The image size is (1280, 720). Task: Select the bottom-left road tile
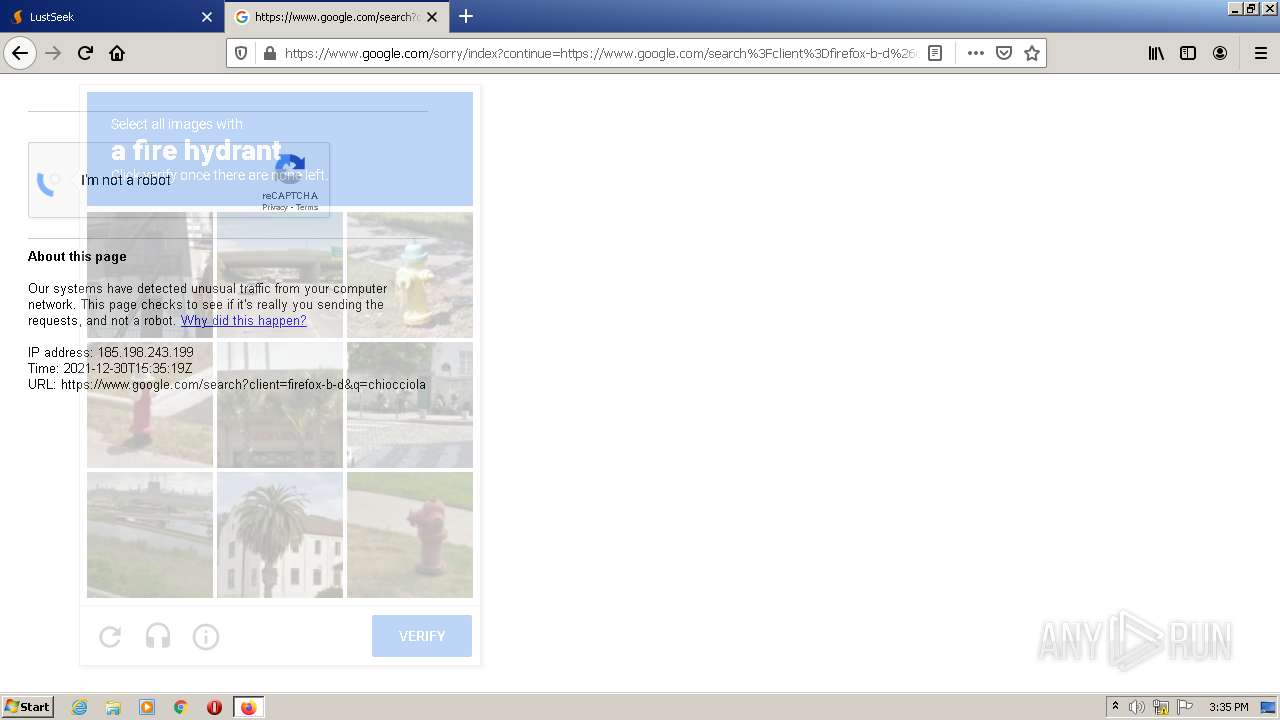tap(150, 535)
